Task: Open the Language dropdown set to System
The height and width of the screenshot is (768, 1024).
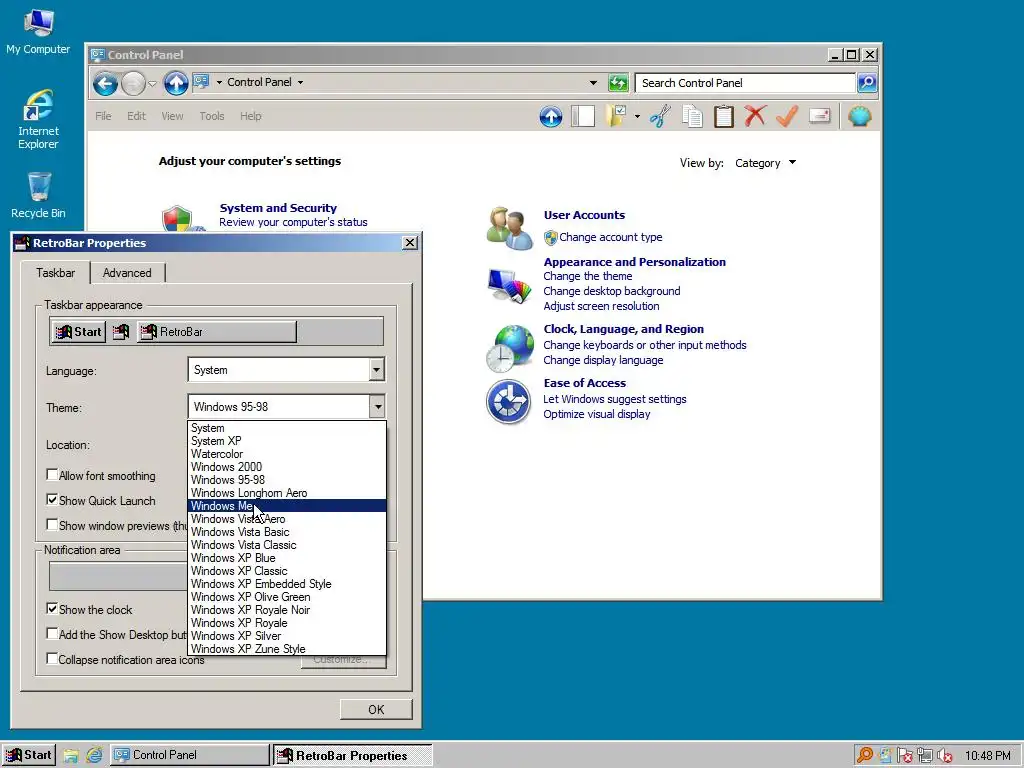Action: (x=376, y=370)
